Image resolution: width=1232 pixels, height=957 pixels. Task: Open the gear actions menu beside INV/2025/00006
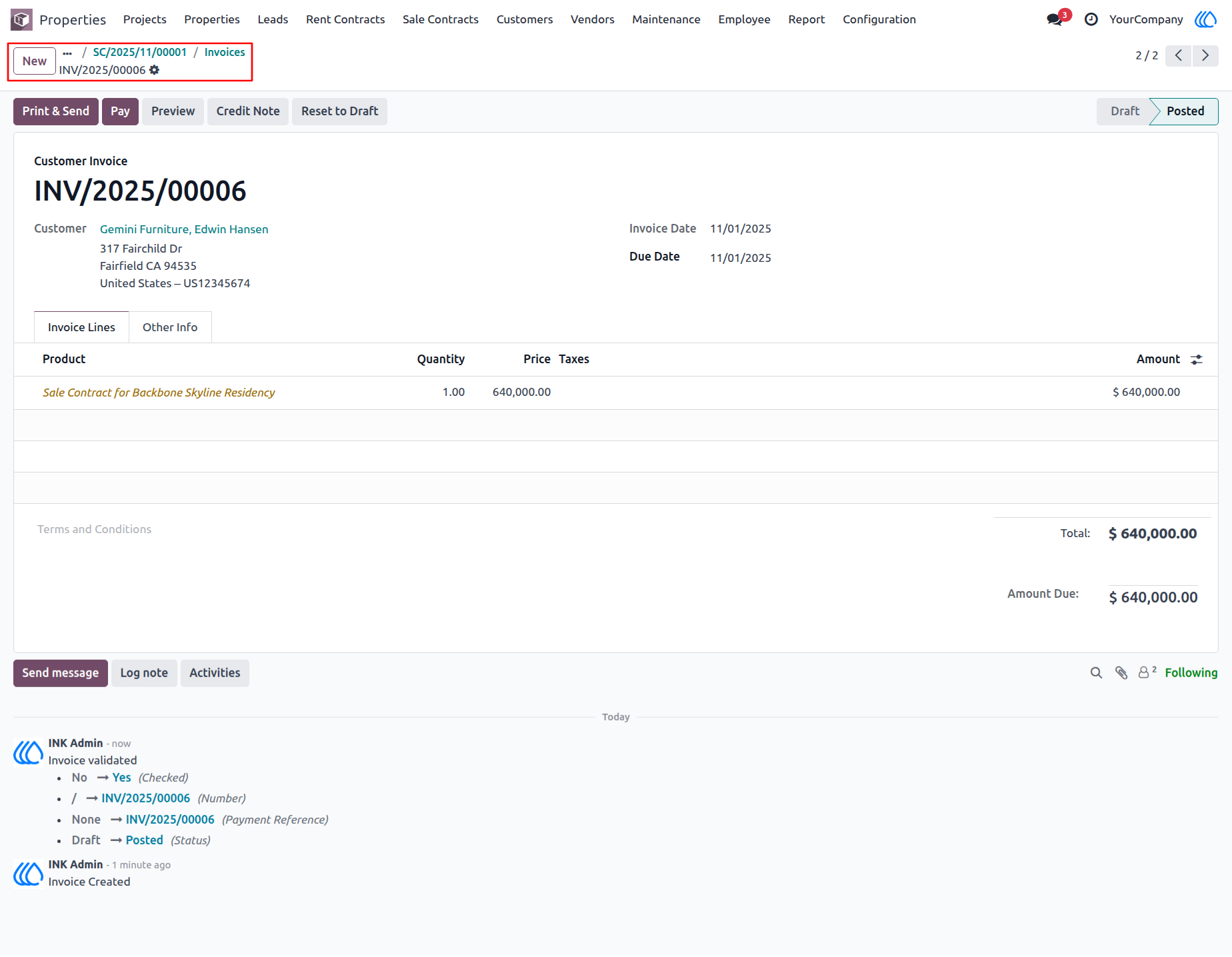155,70
